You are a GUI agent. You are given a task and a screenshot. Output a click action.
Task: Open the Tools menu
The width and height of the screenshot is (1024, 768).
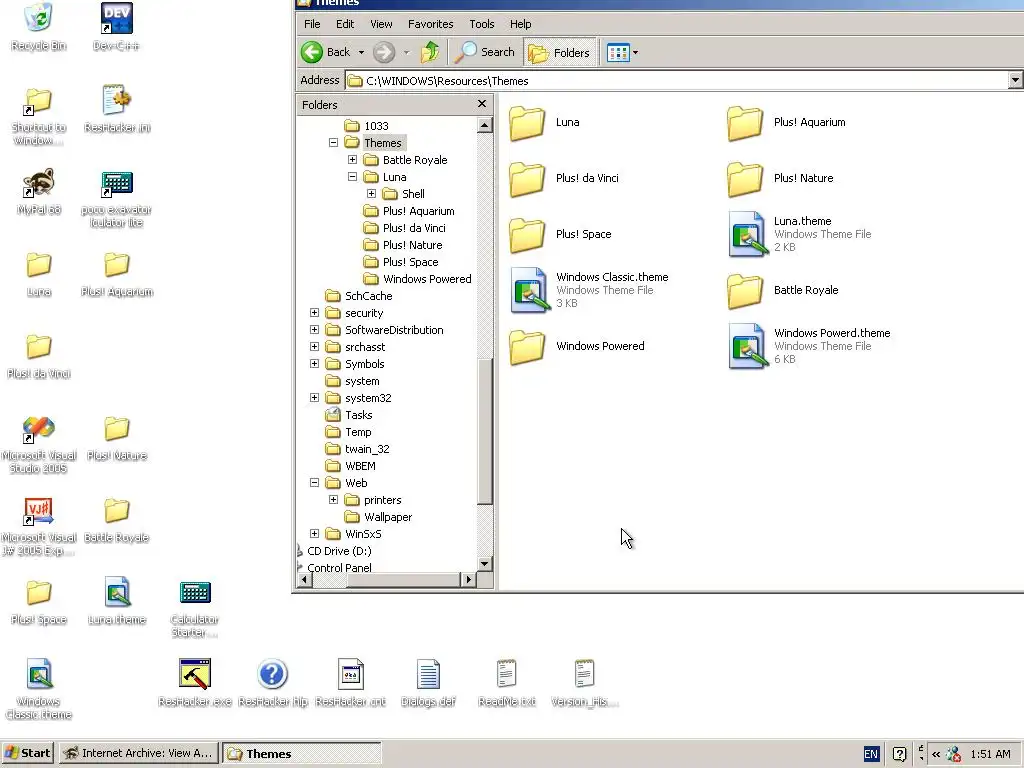[482, 24]
